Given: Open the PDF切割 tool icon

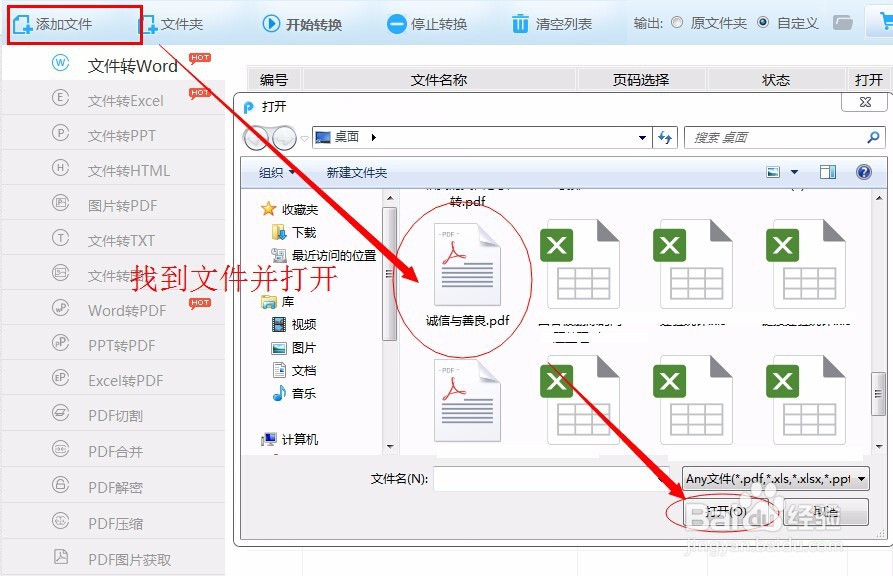Looking at the screenshot, I should (59, 415).
